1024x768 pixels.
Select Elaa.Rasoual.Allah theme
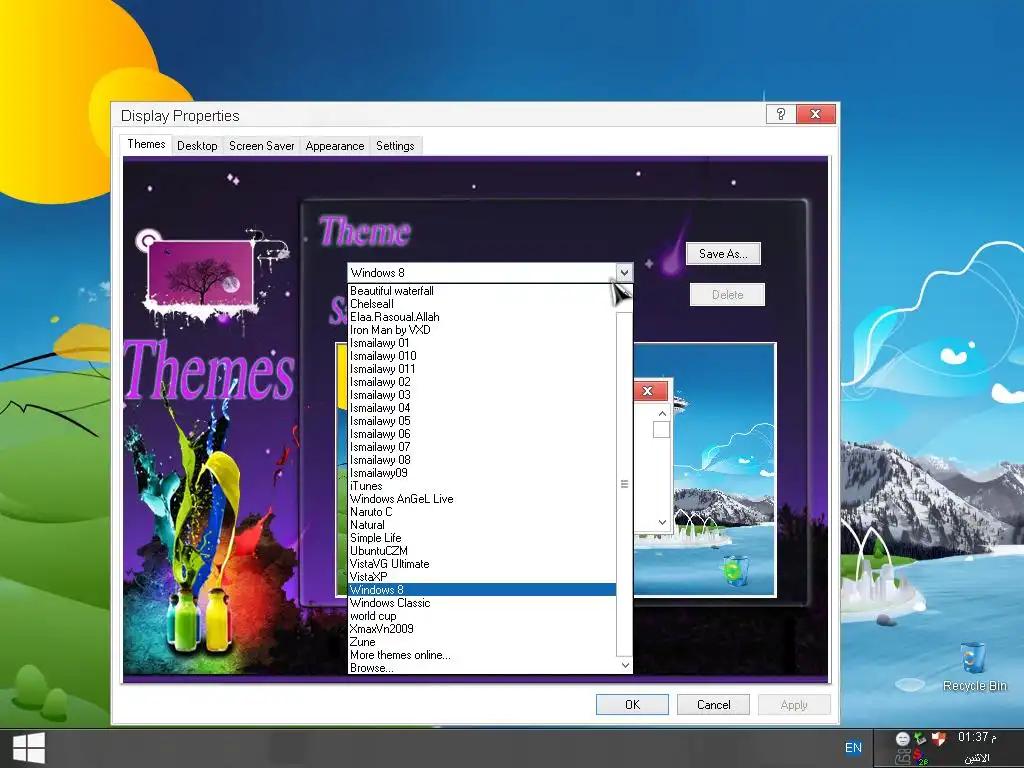(x=483, y=317)
